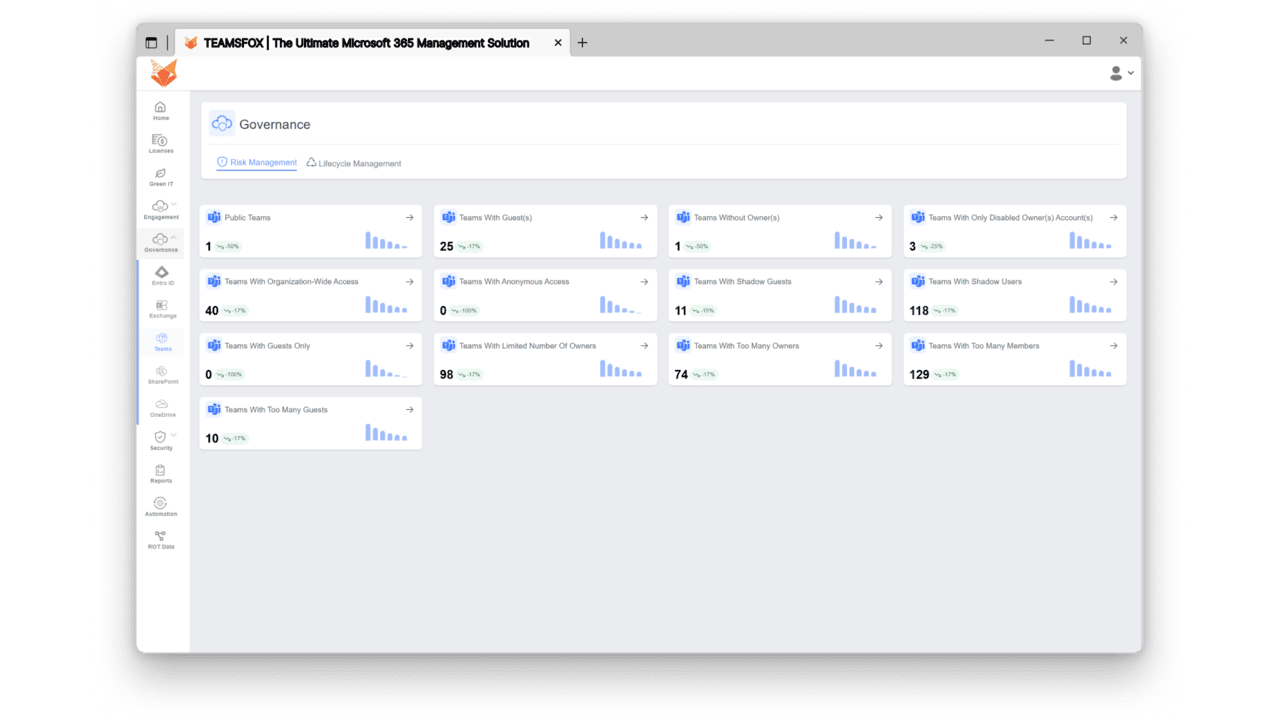Expand the Engagement sidebar chevron
Viewport: 1280px width, 720px height.
pos(174,204)
